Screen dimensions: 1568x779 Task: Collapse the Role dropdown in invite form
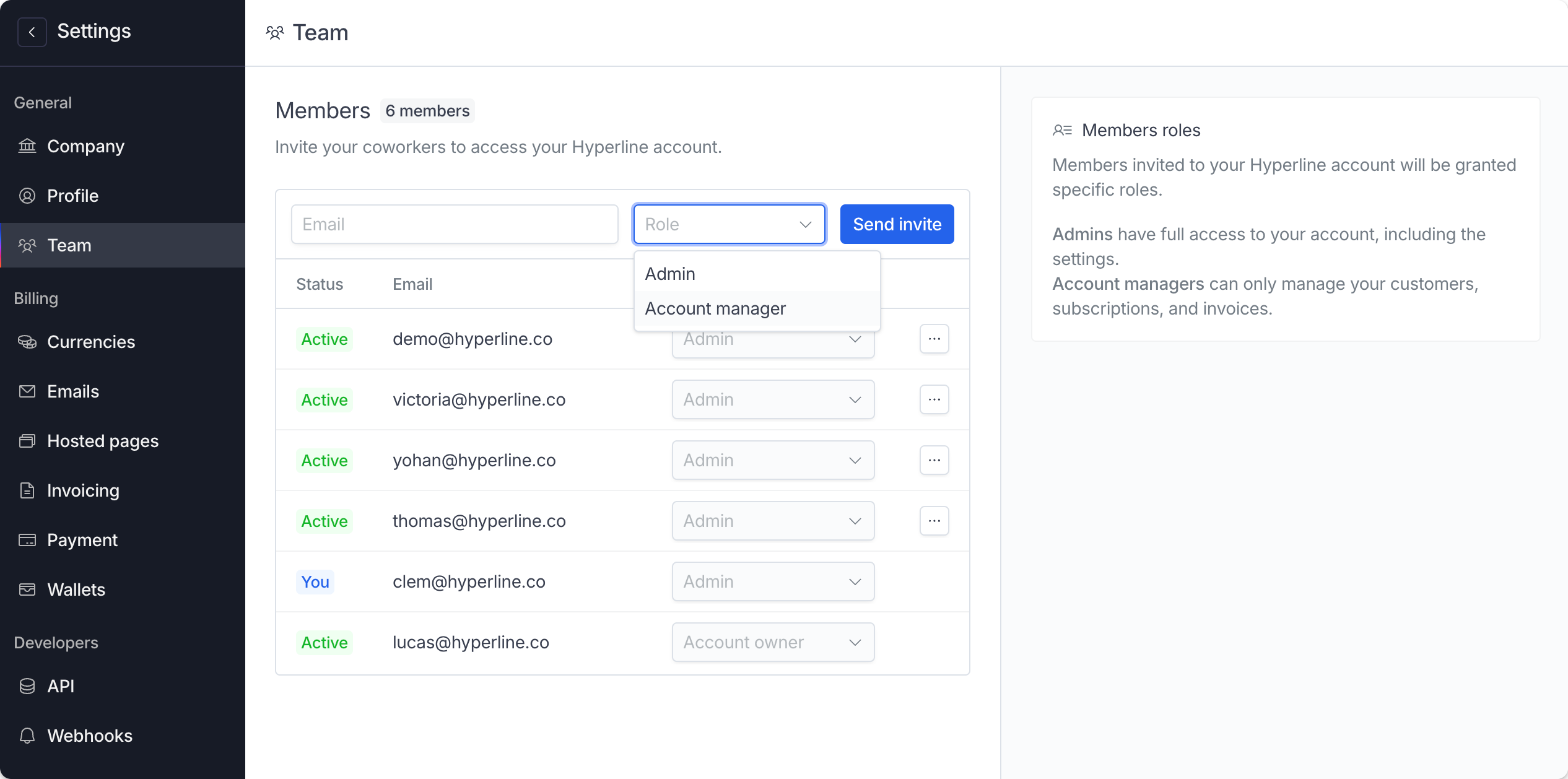coord(730,224)
